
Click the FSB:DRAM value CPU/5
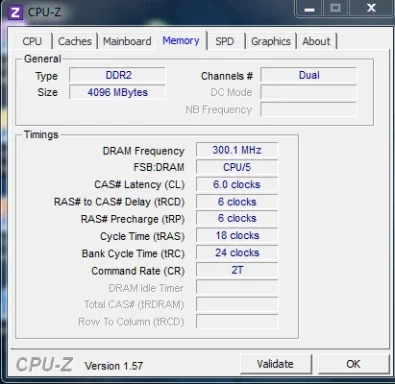click(237, 167)
